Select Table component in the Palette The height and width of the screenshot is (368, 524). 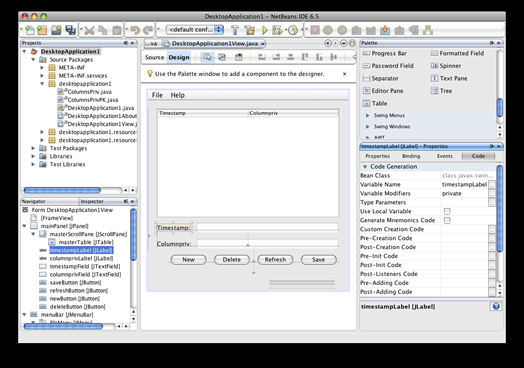point(375,103)
